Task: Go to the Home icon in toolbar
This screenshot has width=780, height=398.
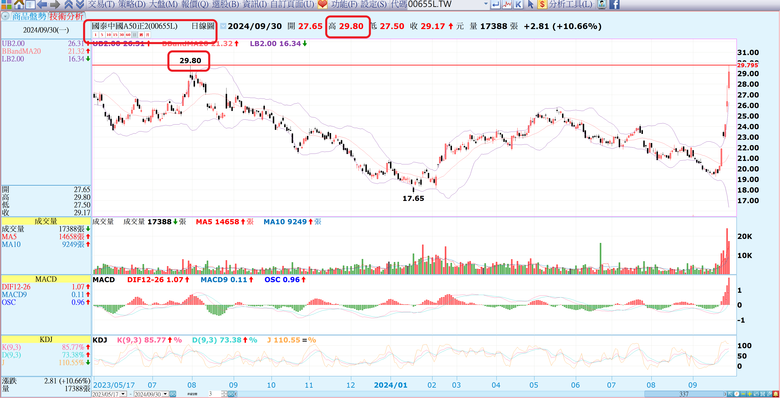Action: pos(18,5)
